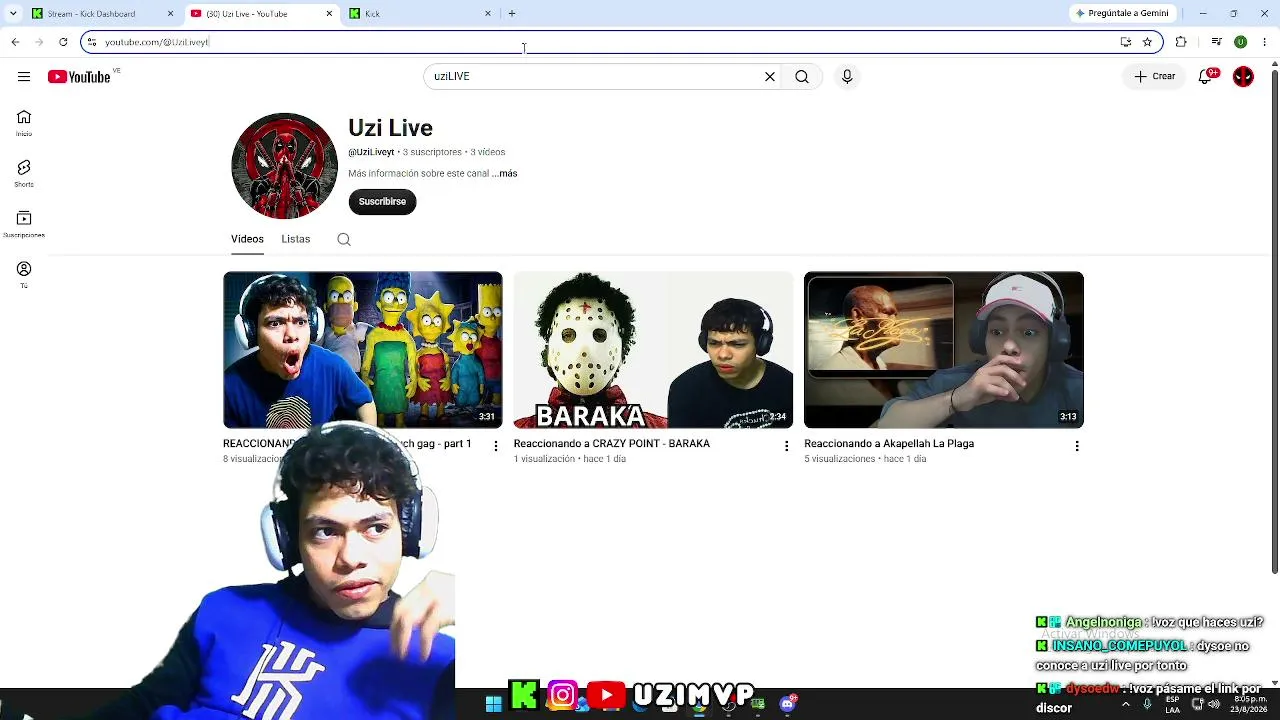This screenshot has height=720, width=1280.
Task: Open the Chrome three-dot menu
Action: point(1265,42)
